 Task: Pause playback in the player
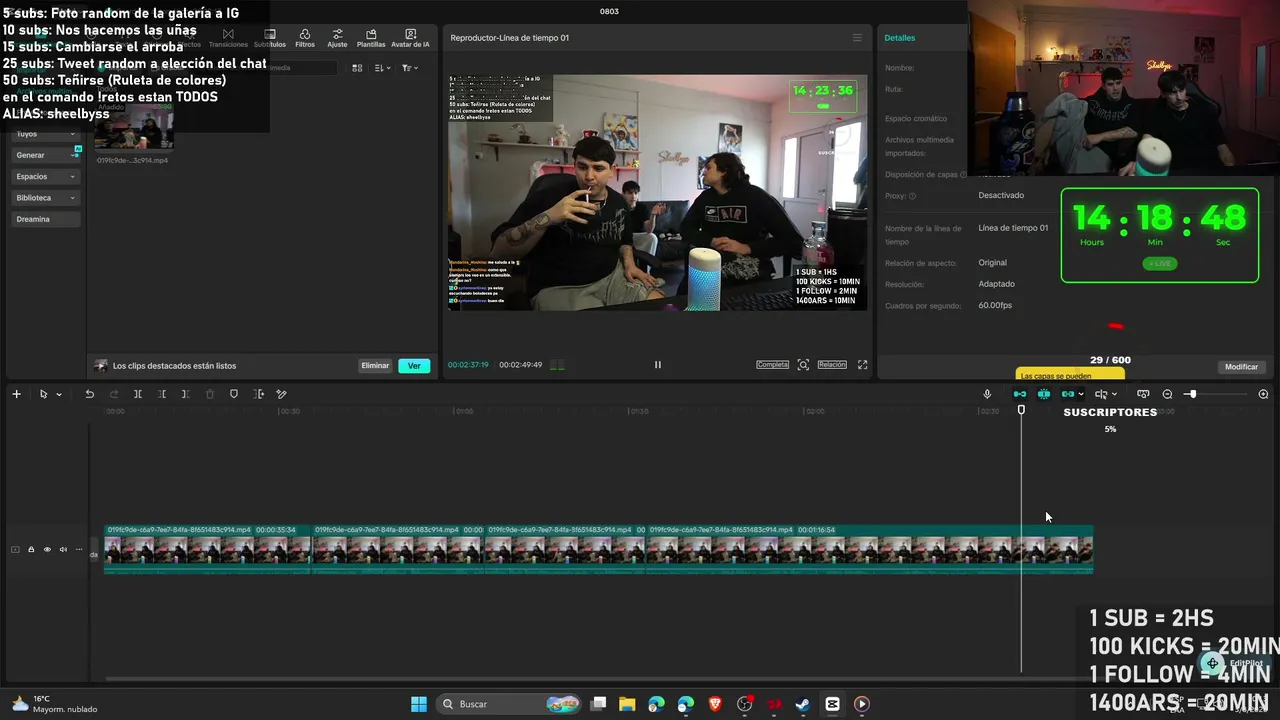point(657,365)
